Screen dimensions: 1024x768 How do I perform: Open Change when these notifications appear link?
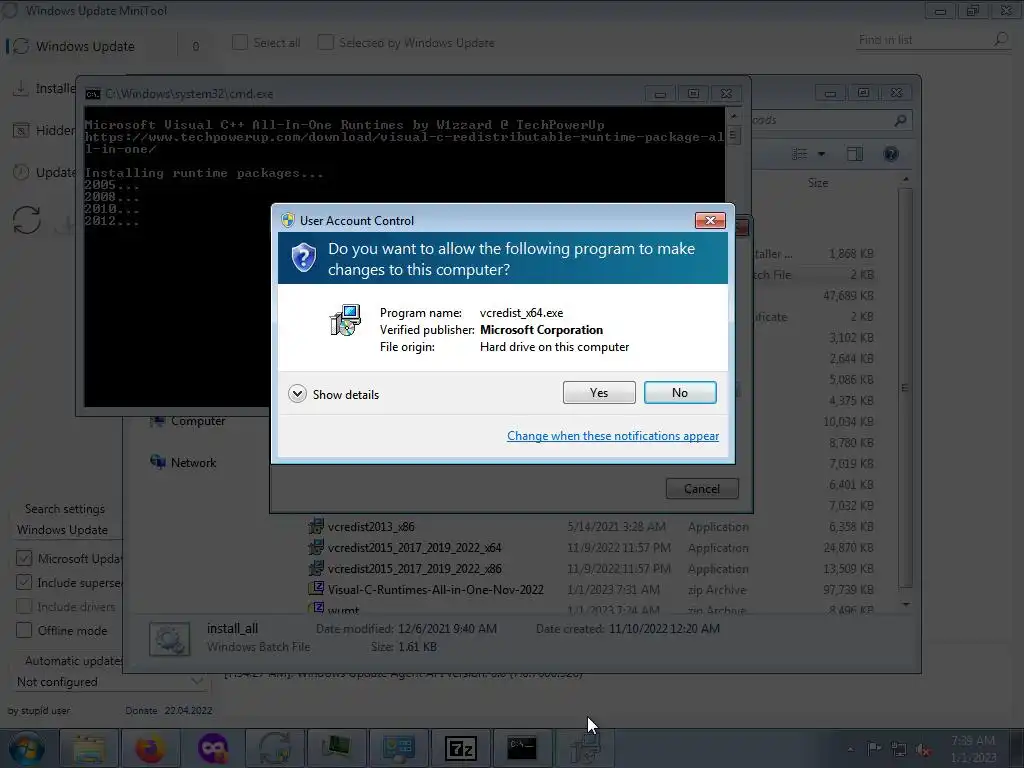[613, 436]
